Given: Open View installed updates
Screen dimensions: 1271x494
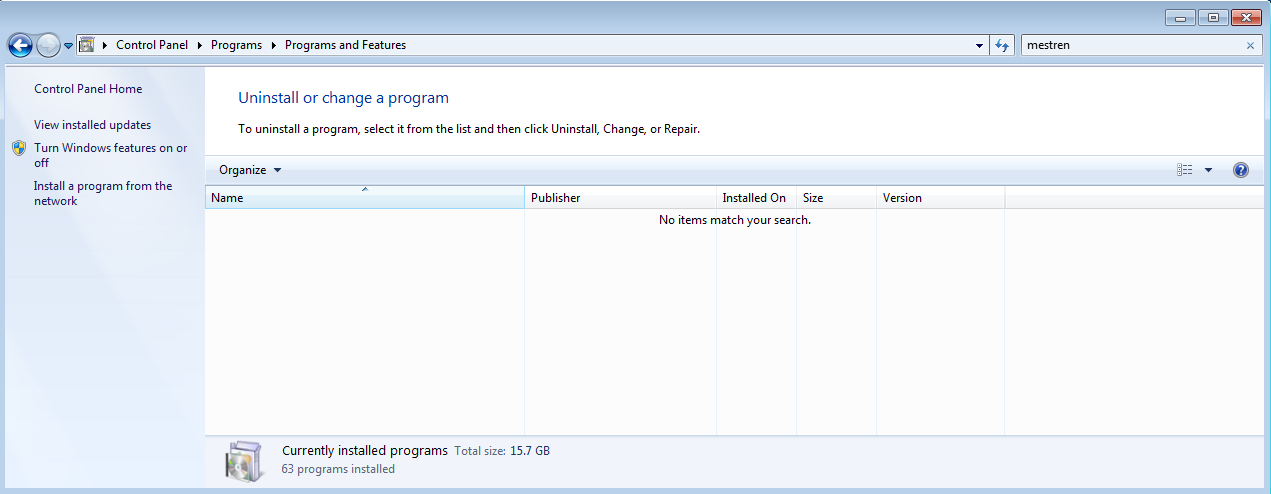Looking at the screenshot, I should click(92, 125).
